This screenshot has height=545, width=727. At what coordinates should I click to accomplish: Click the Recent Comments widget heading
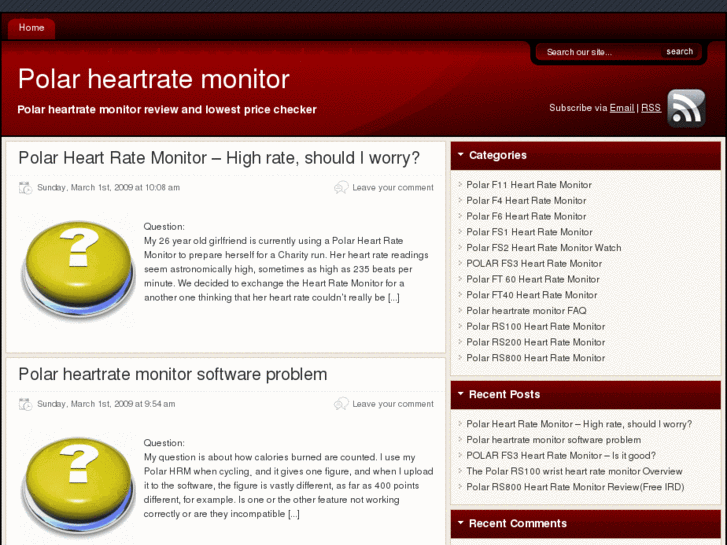(518, 524)
